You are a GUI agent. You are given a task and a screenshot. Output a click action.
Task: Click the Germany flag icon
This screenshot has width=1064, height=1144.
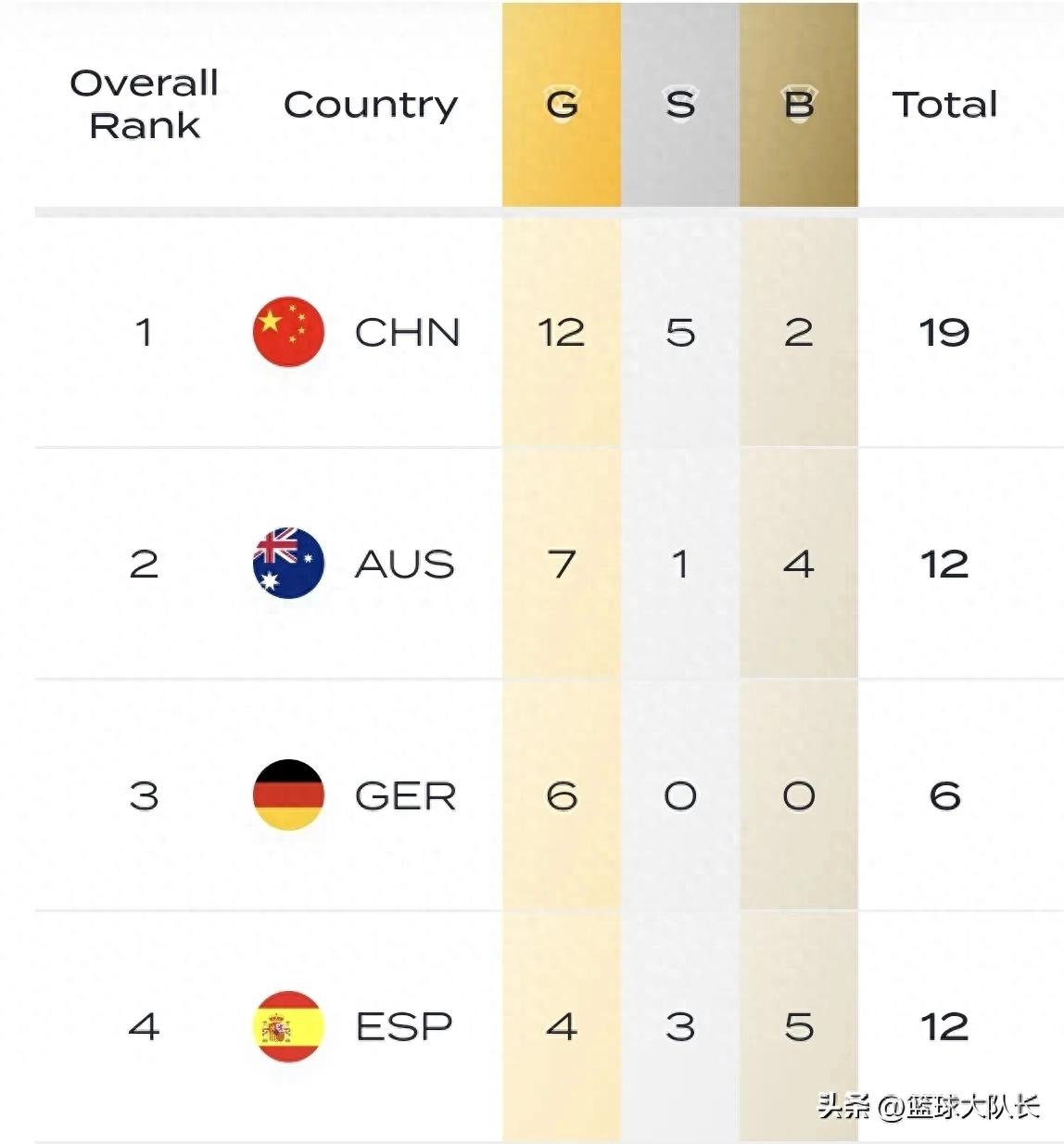[x=288, y=794]
